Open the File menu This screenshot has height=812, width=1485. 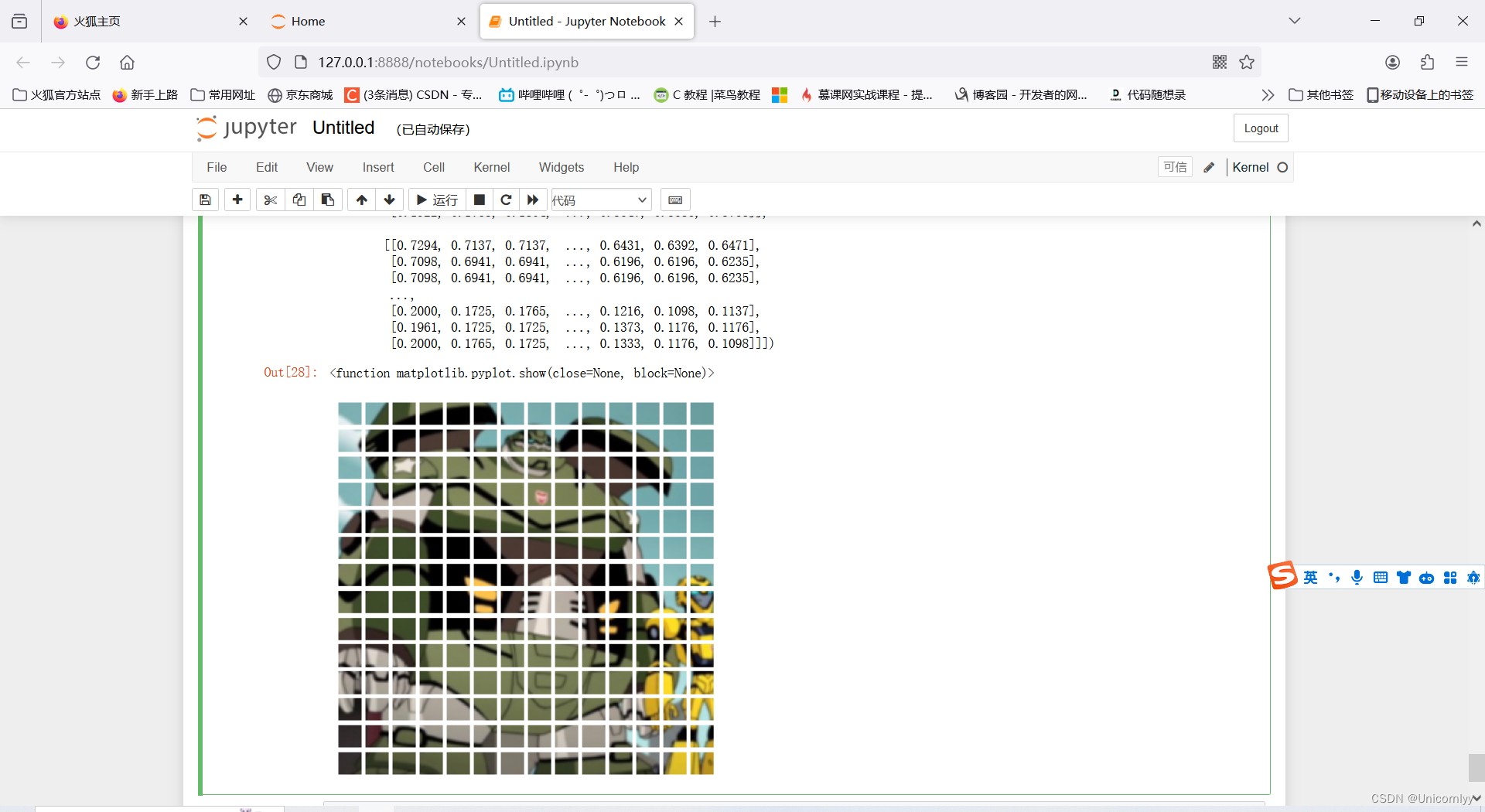[217, 167]
